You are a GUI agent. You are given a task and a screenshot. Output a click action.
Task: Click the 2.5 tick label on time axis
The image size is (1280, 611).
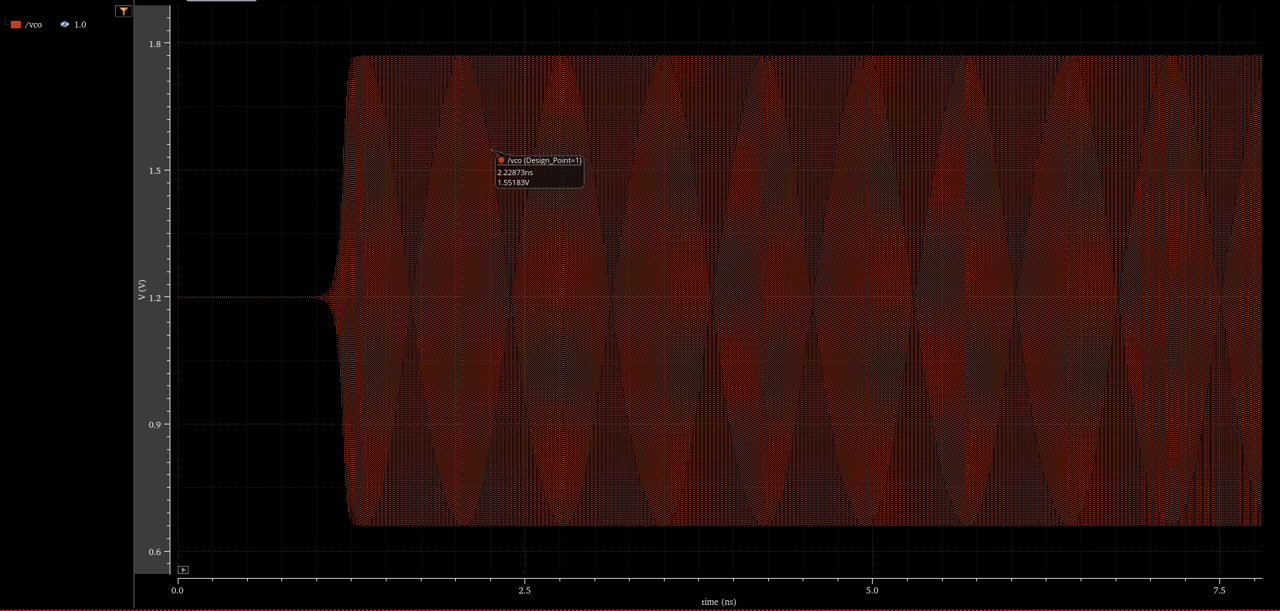pos(525,590)
